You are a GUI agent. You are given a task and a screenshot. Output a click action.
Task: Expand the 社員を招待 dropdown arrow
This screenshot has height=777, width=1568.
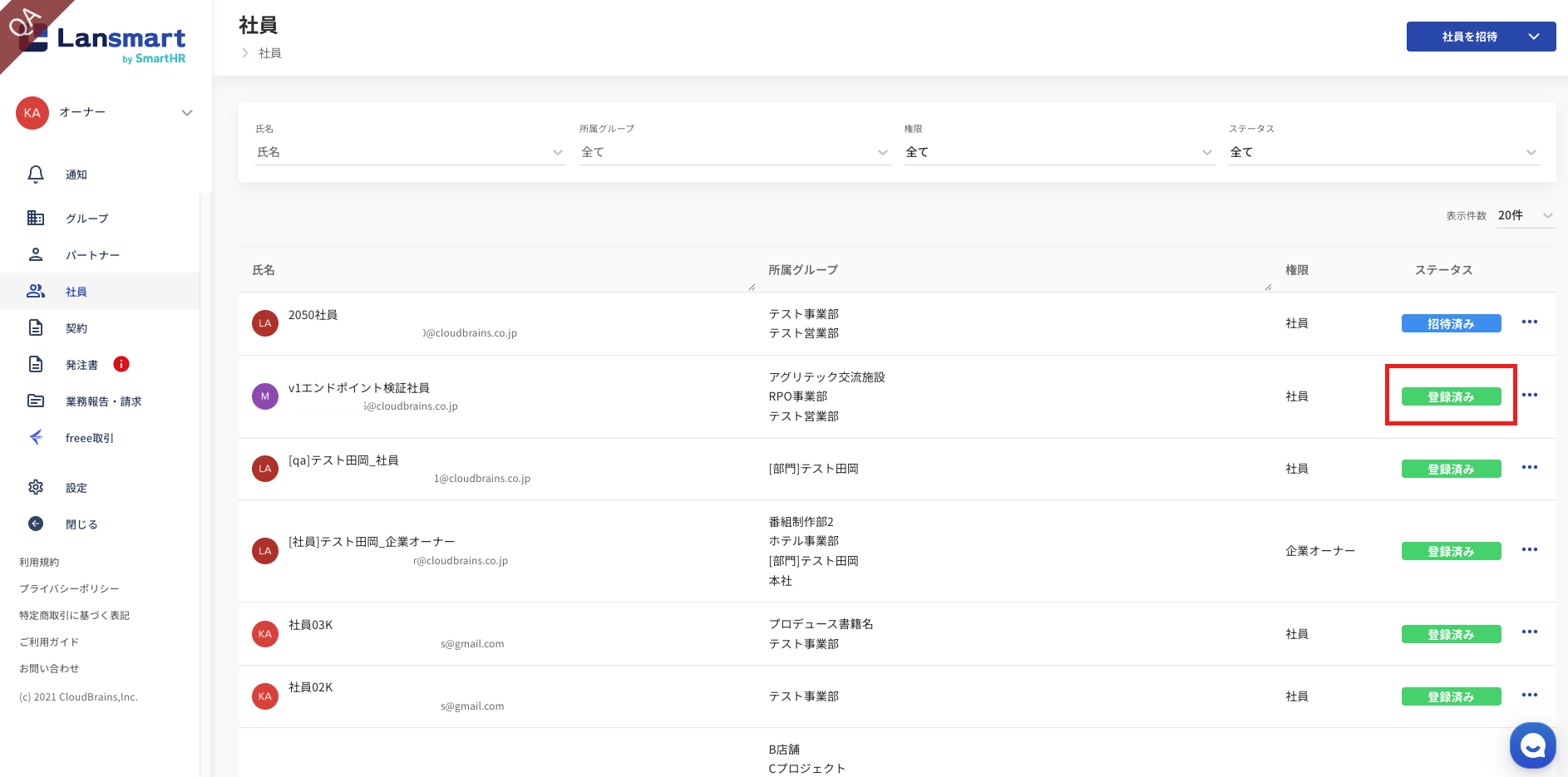[x=1534, y=37]
